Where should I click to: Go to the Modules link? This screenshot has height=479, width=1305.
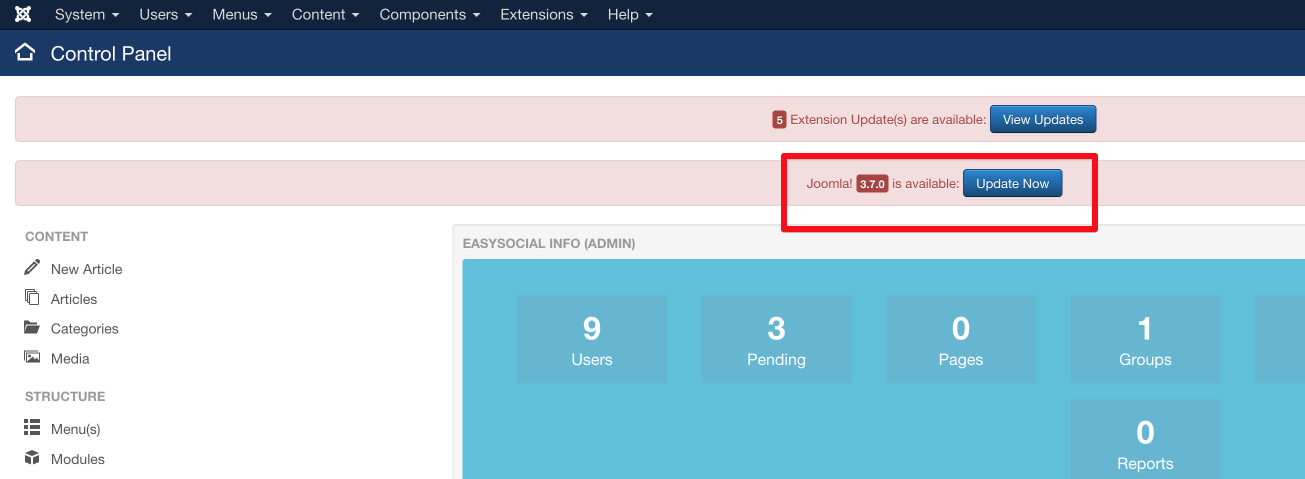[x=78, y=459]
